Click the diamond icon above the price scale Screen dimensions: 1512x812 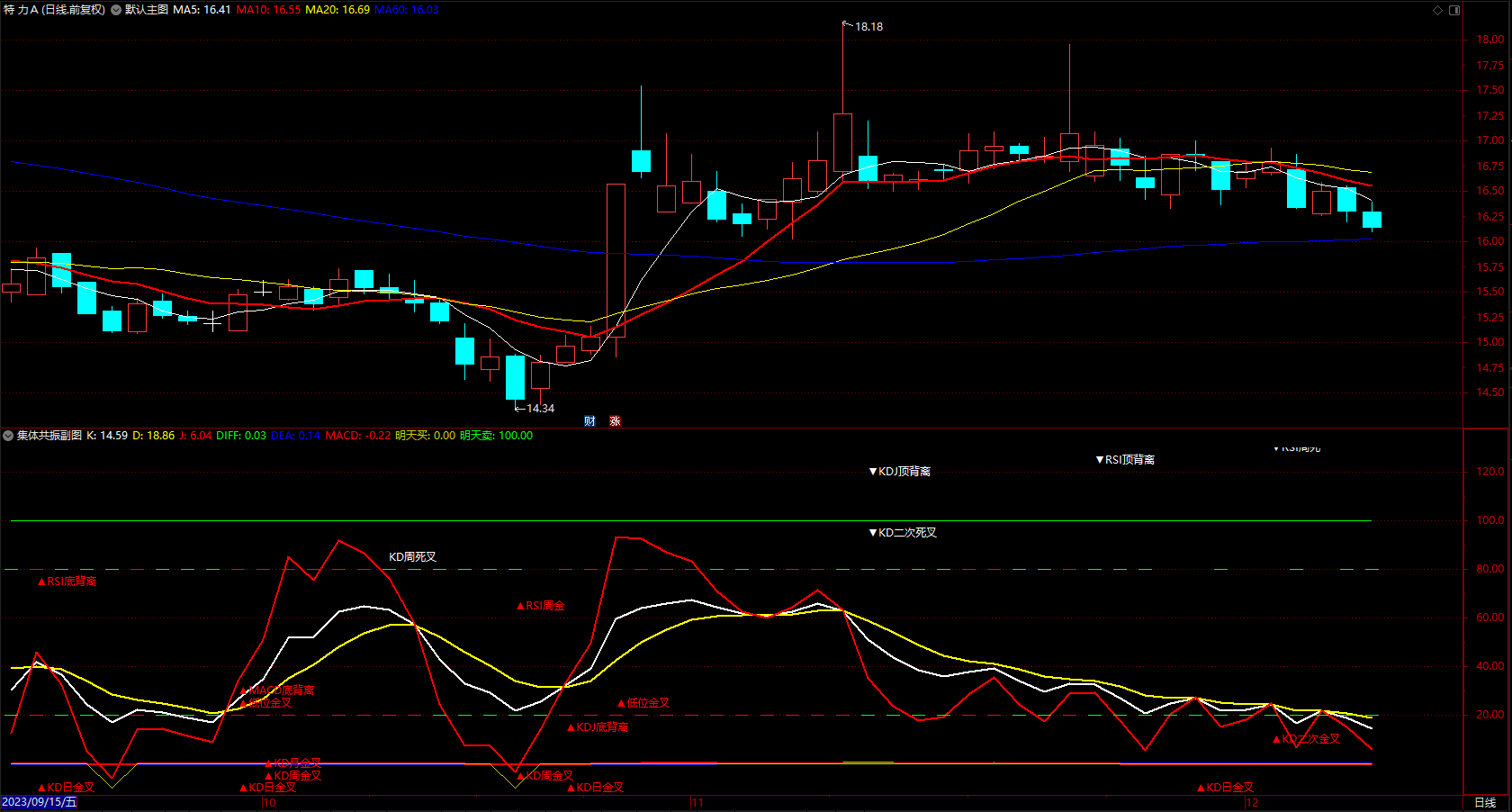click(1437, 10)
